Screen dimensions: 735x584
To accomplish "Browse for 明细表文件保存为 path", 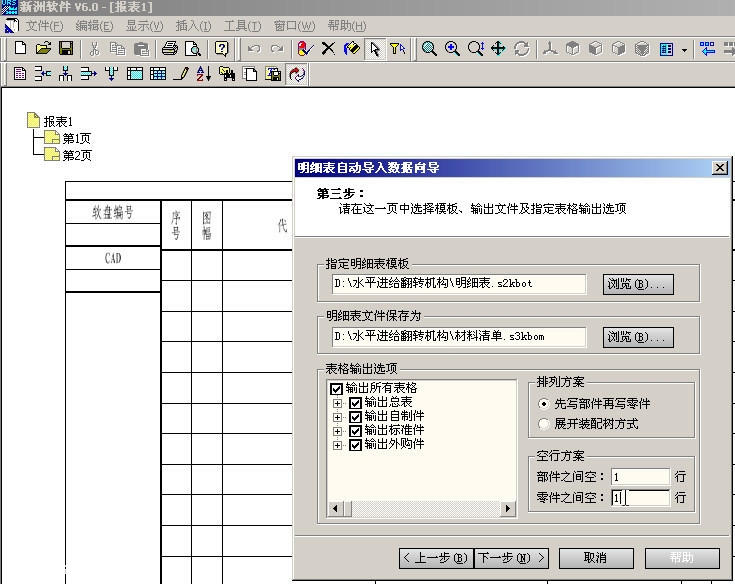I will (x=638, y=337).
